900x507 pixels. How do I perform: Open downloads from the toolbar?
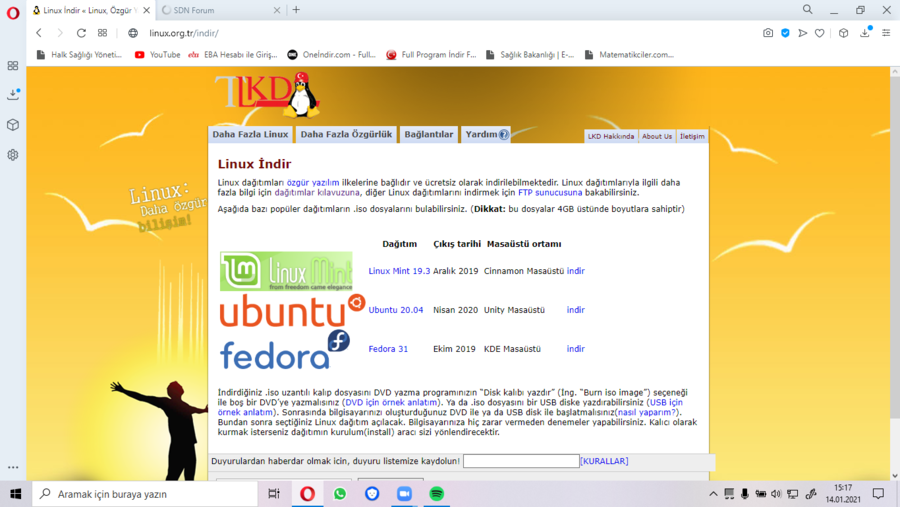(865, 33)
